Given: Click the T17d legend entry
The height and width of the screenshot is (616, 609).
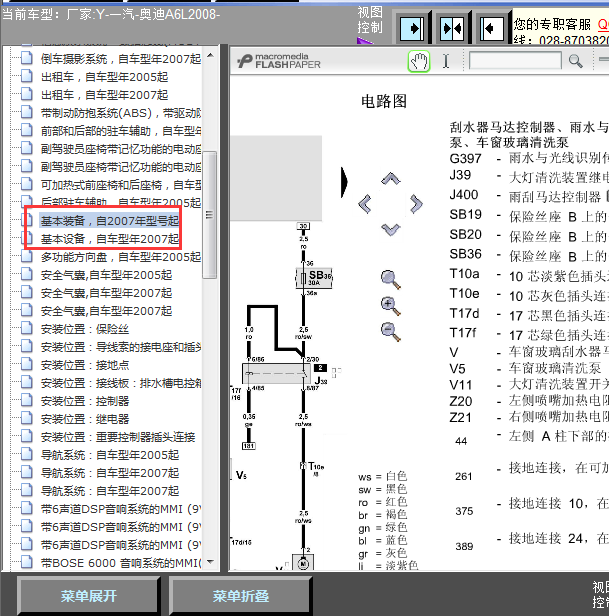Looking at the screenshot, I should pos(529,314).
